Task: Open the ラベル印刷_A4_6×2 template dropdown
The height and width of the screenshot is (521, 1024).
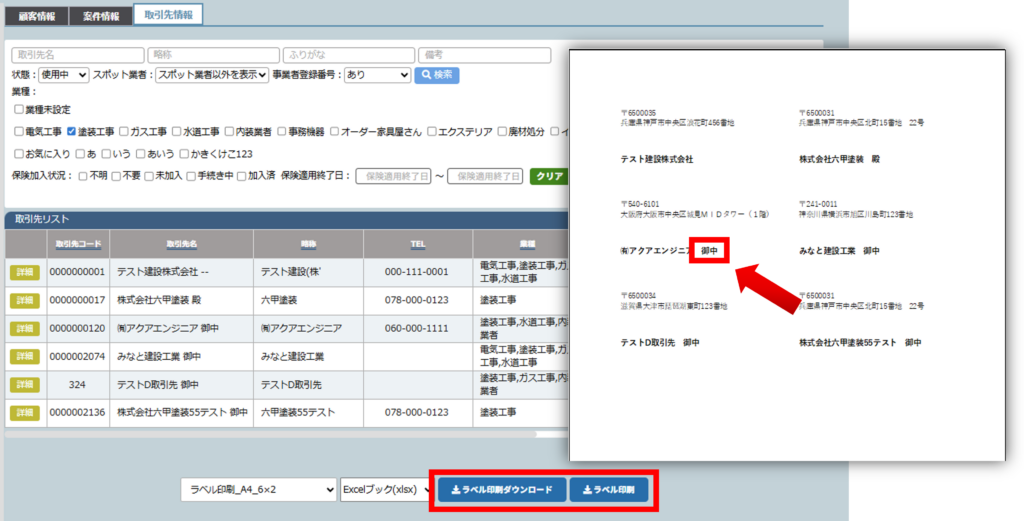Action: tap(258, 490)
